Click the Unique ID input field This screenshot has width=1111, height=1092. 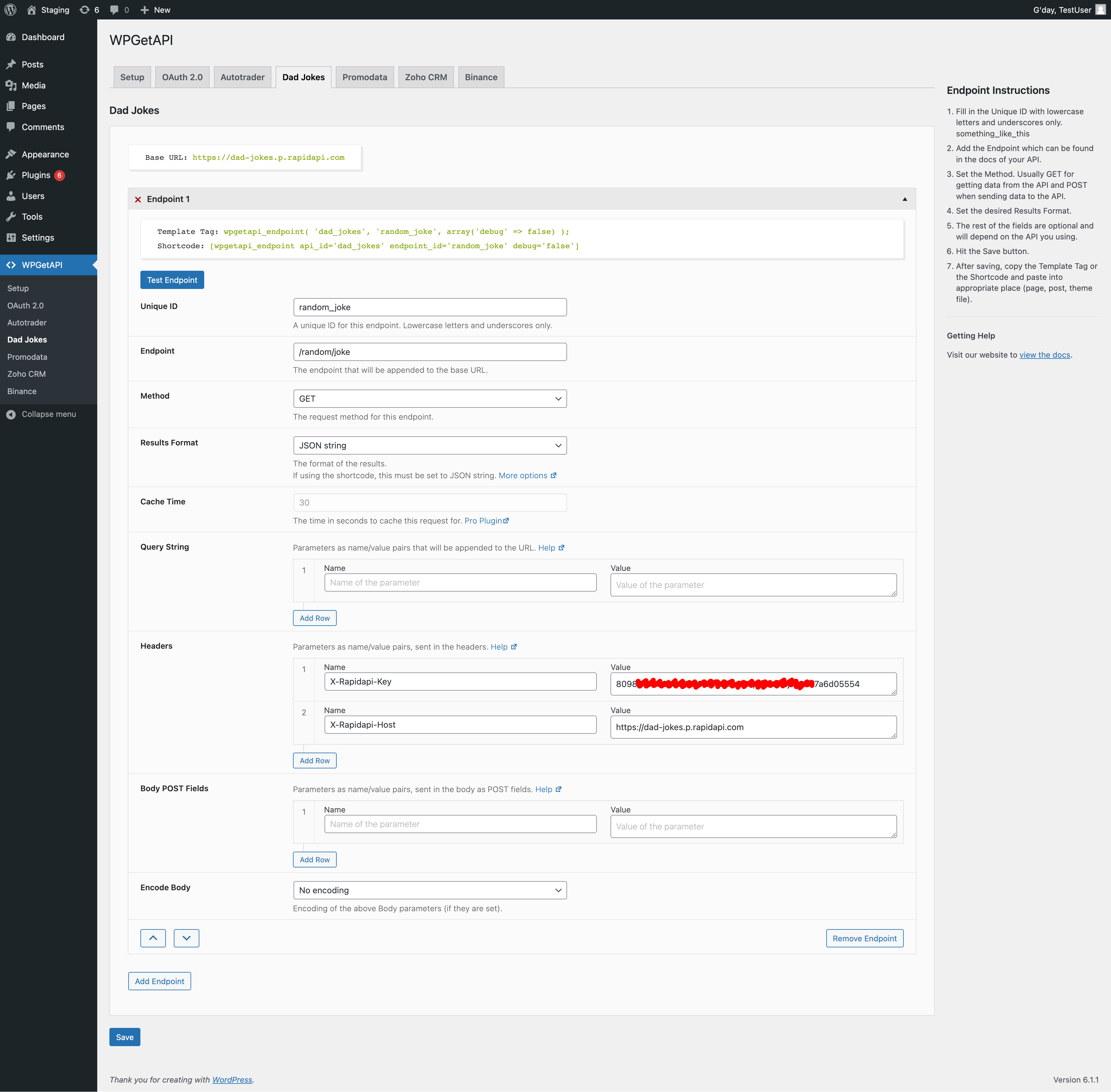pos(430,307)
